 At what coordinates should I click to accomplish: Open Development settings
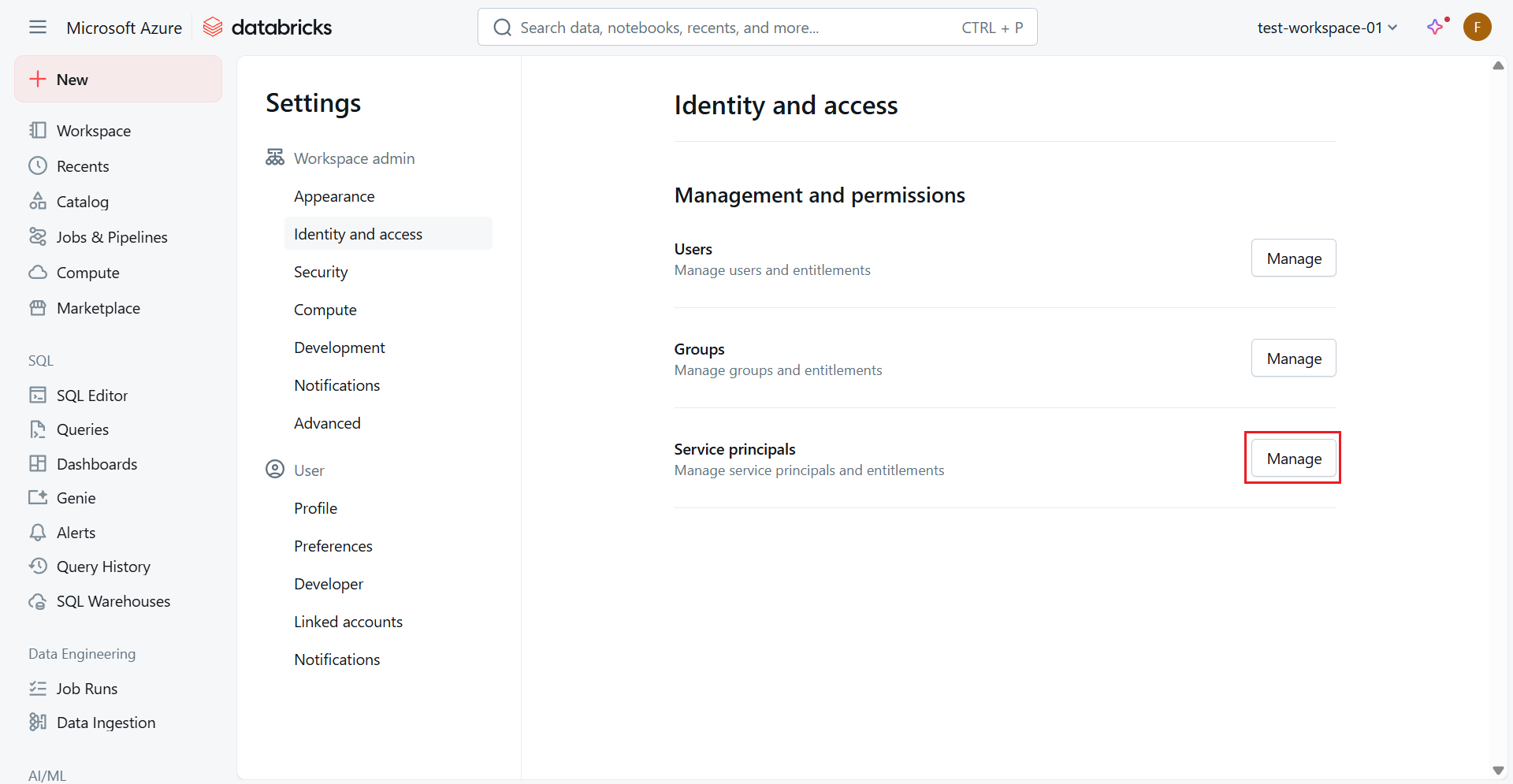pyautogui.click(x=340, y=347)
